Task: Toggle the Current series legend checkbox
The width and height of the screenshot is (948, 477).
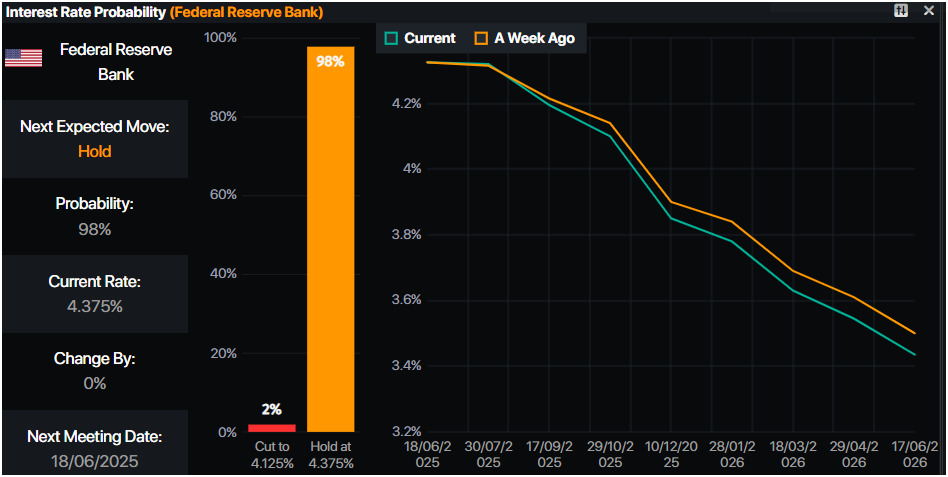Action: tap(391, 38)
